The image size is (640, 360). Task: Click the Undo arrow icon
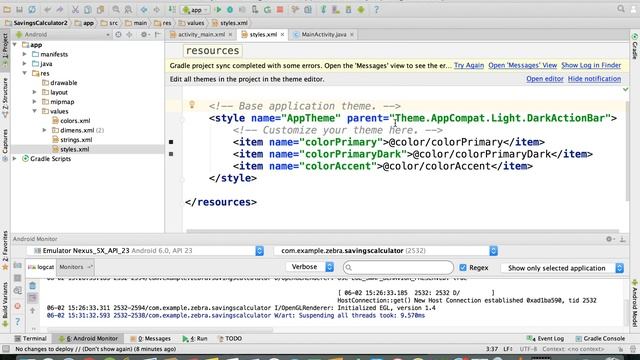click(x=48, y=9)
